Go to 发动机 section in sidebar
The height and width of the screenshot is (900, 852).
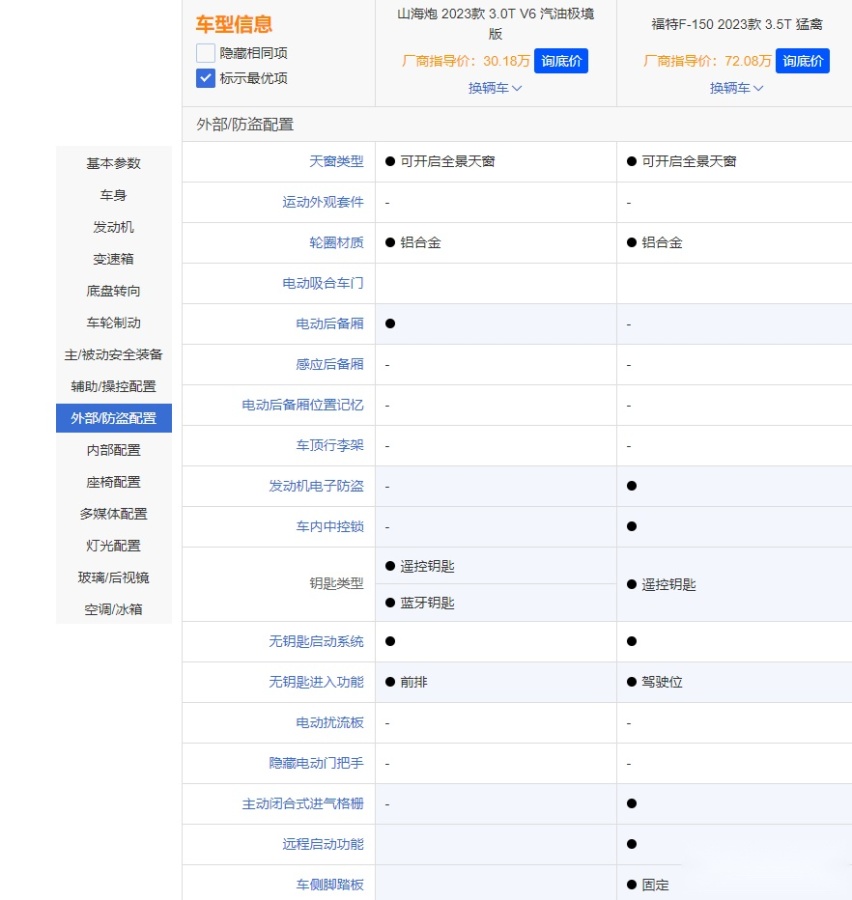pos(114,227)
